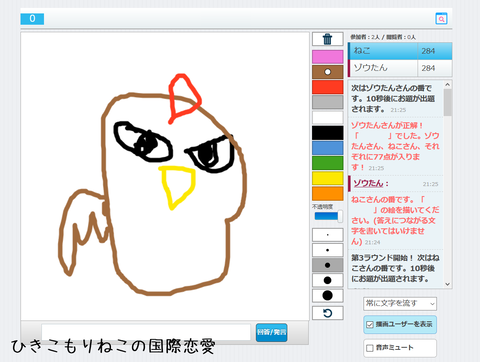Image resolution: width=480 pixels, height=362 pixels.
Task: Toggle the 音声ミュート checkbox
Action: point(370,348)
